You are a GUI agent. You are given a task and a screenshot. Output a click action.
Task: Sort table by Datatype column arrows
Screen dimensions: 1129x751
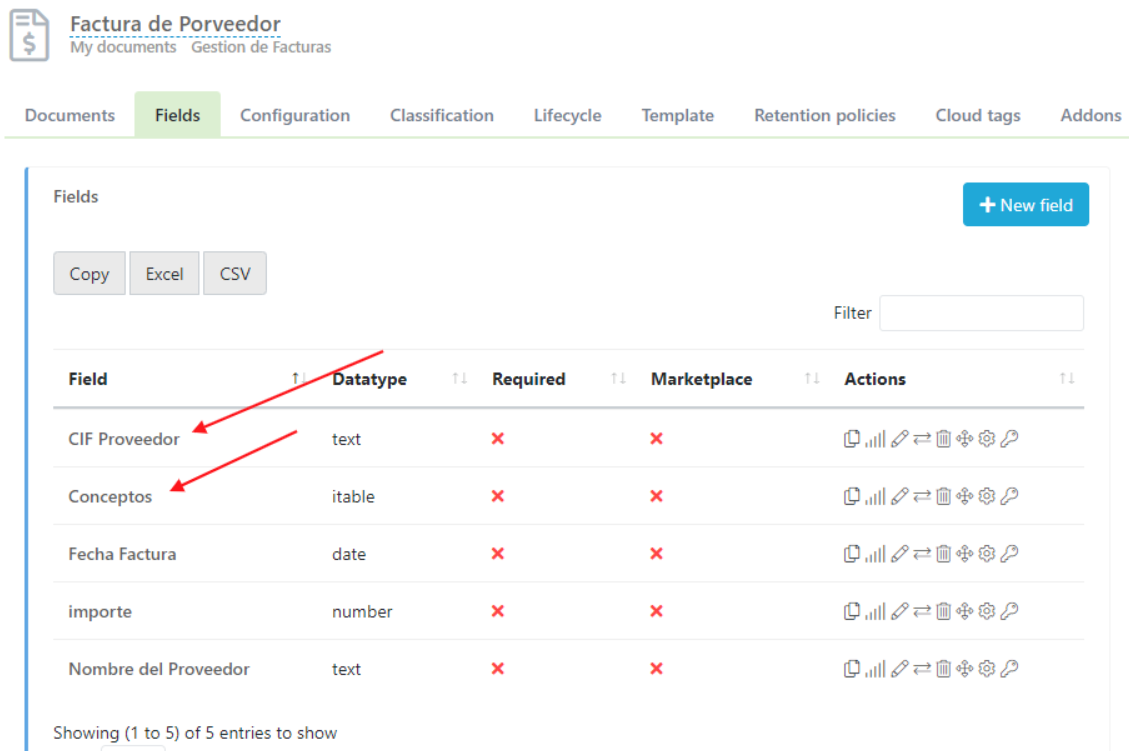coord(459,379)
